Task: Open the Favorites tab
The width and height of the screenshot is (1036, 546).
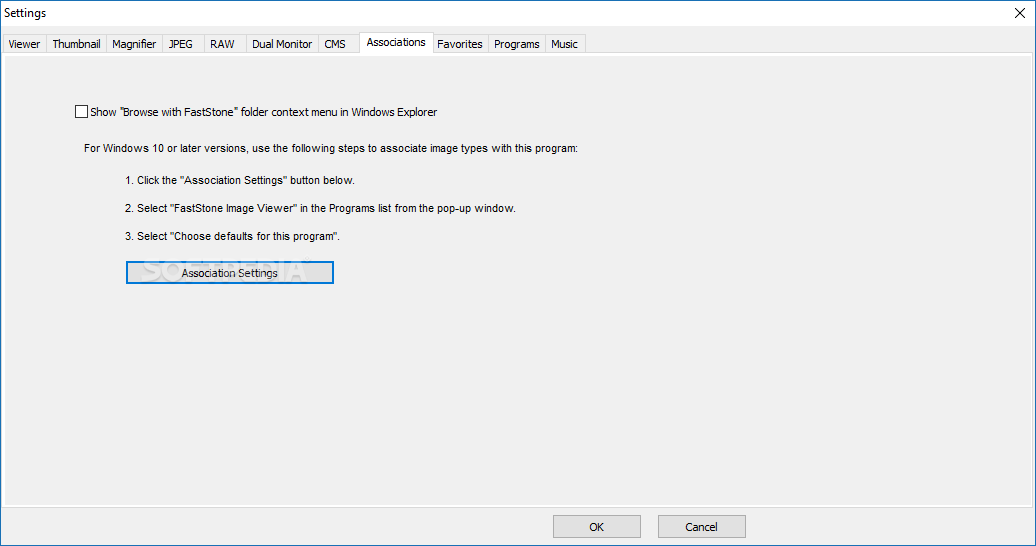Action: (x=460, y=44)
